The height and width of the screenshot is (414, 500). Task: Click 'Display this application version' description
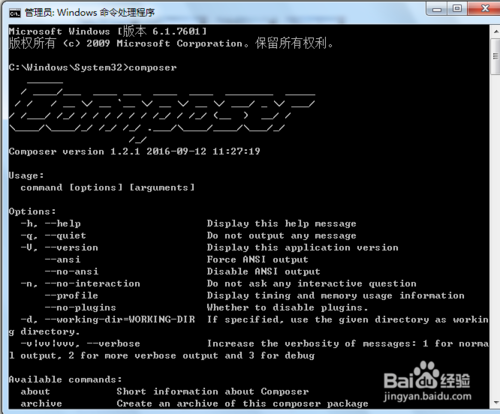(x=303, y=248)
